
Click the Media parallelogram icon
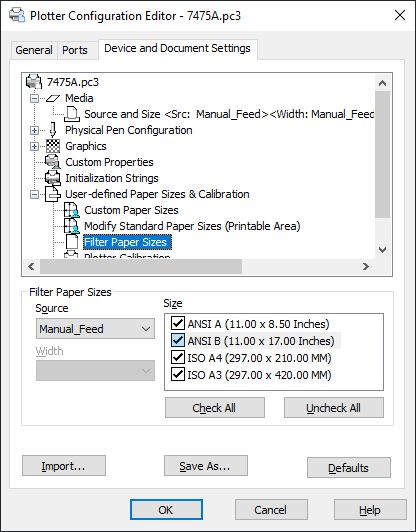53,98
